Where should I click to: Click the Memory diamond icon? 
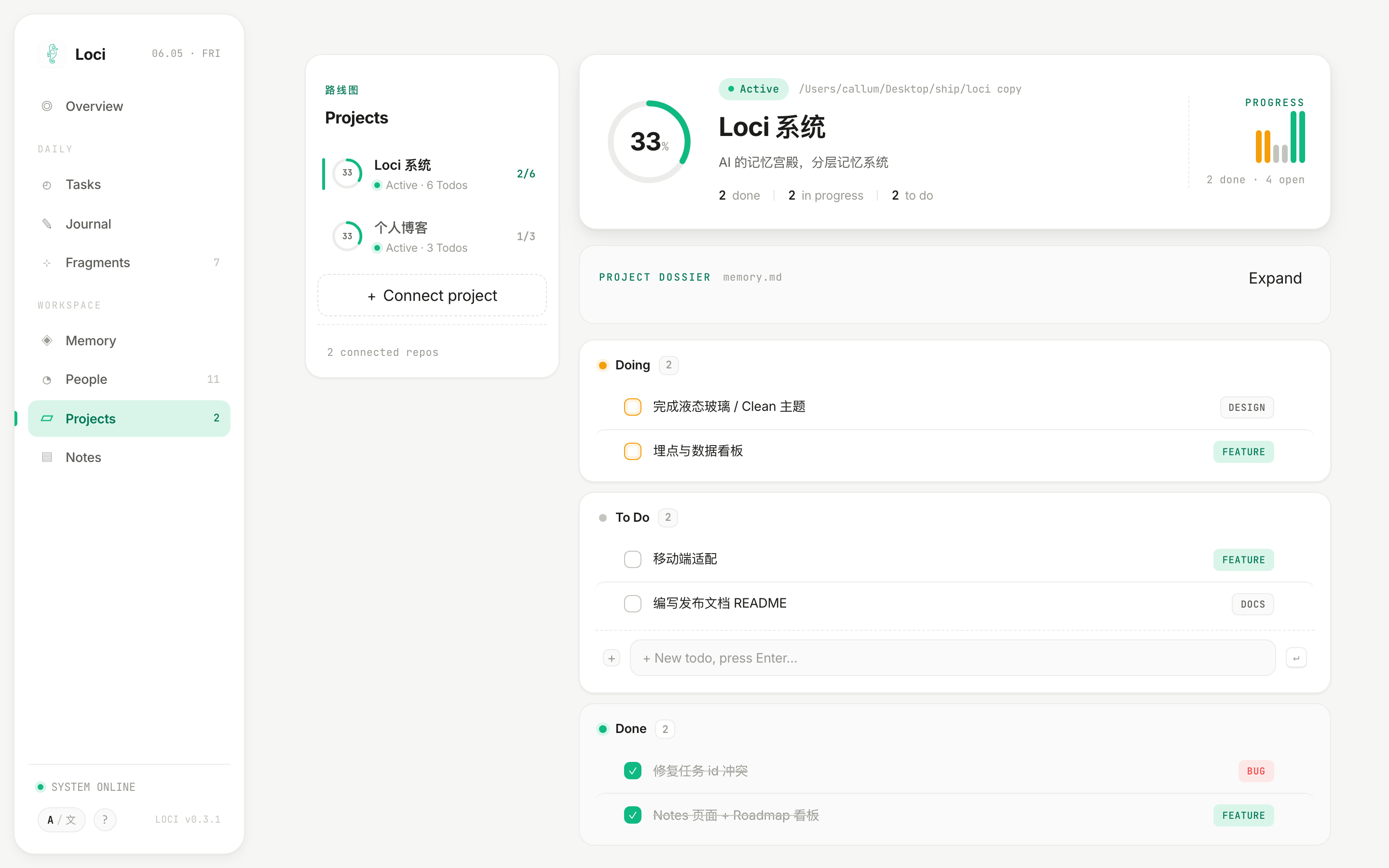click(47, 340)
